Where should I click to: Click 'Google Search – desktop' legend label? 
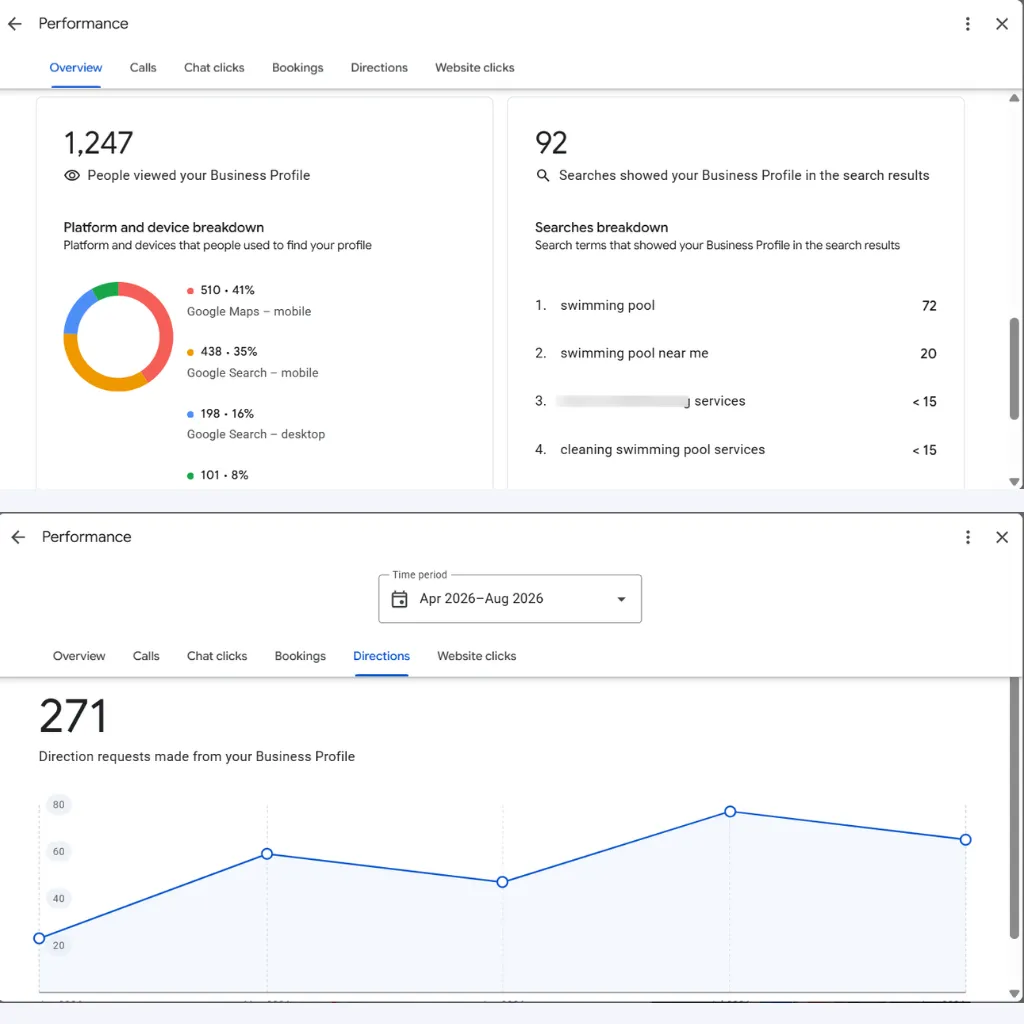256,434
